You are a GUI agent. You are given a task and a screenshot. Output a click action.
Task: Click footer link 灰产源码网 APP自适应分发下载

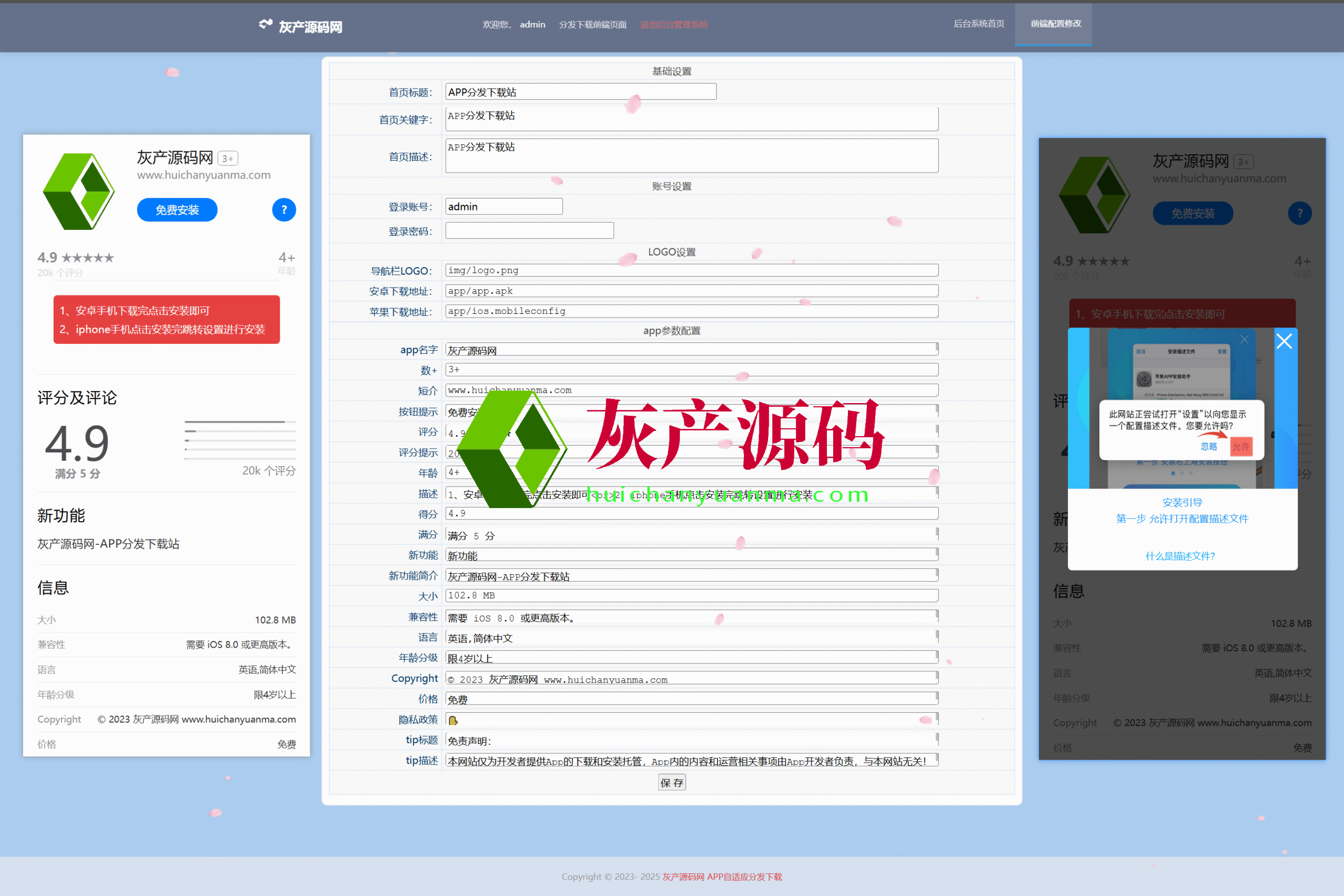[x=722, y=877]
